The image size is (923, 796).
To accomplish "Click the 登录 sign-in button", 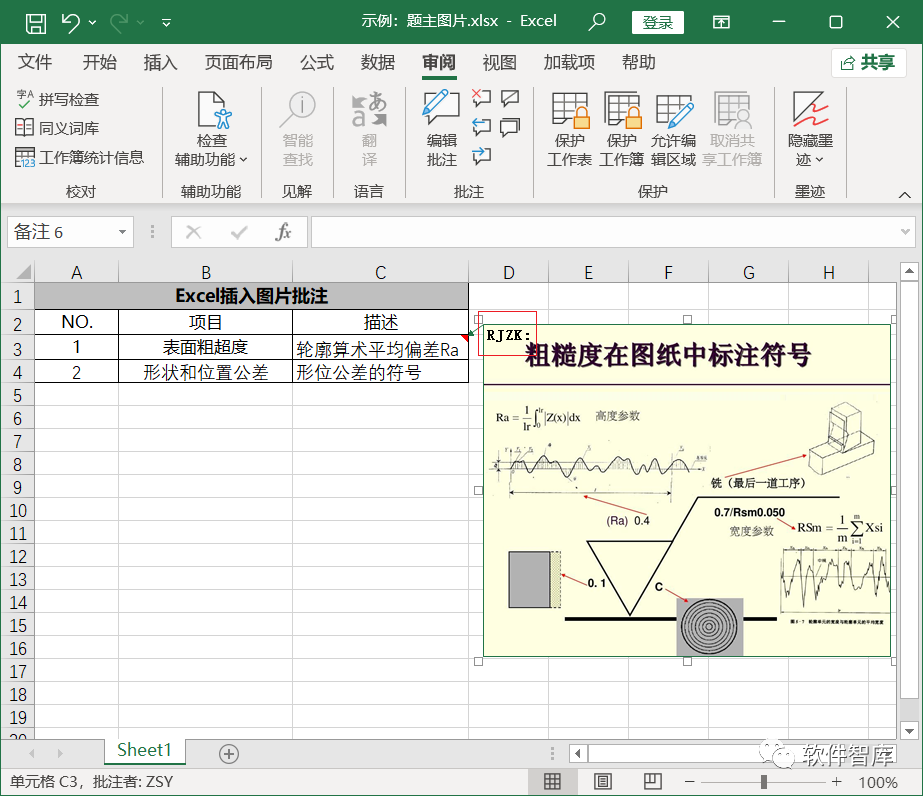I will pyautogui.click(x=657, y=21).
